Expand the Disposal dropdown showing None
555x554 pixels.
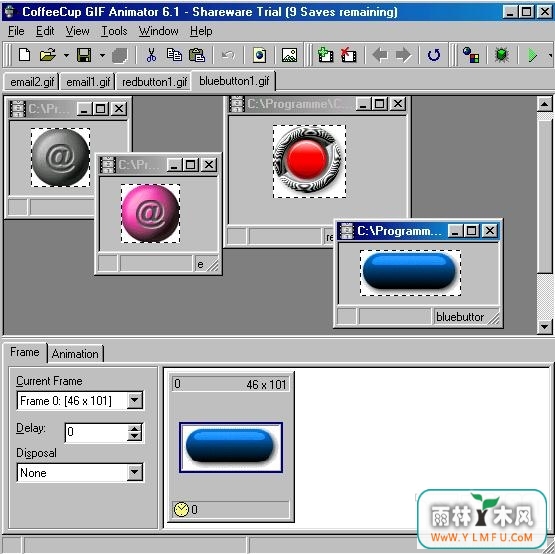(135, 472)
